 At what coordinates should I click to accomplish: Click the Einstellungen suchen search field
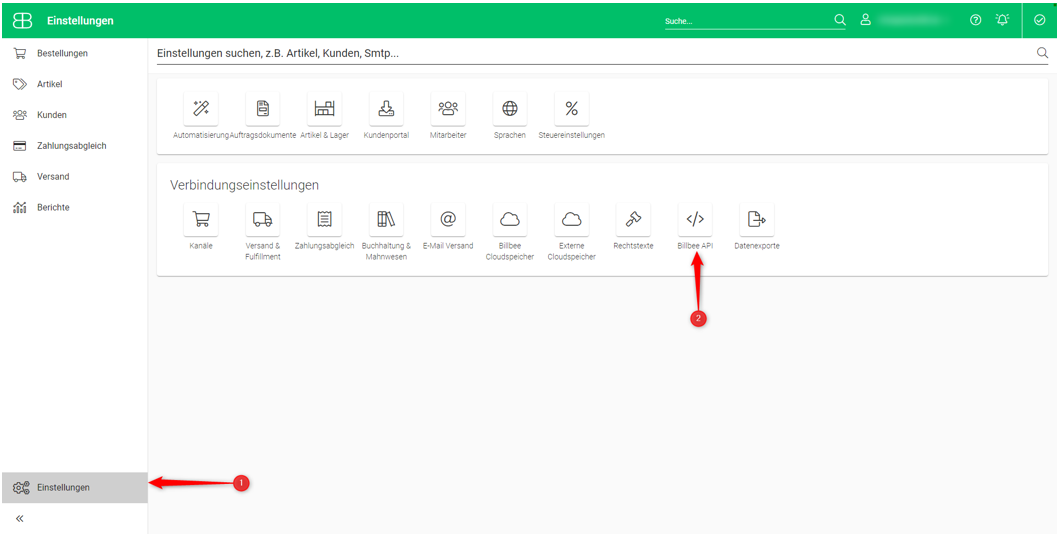coord(590,53)
